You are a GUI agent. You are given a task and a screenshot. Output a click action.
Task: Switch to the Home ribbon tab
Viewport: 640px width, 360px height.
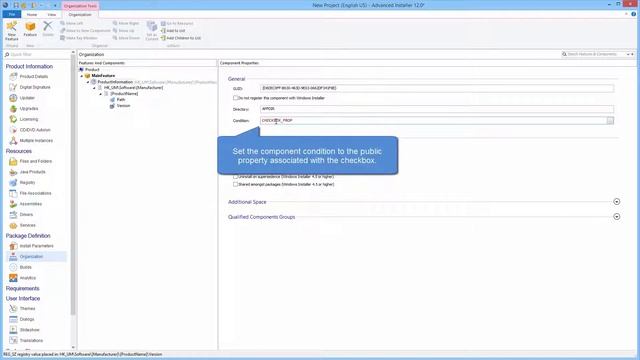click(32, 15)
